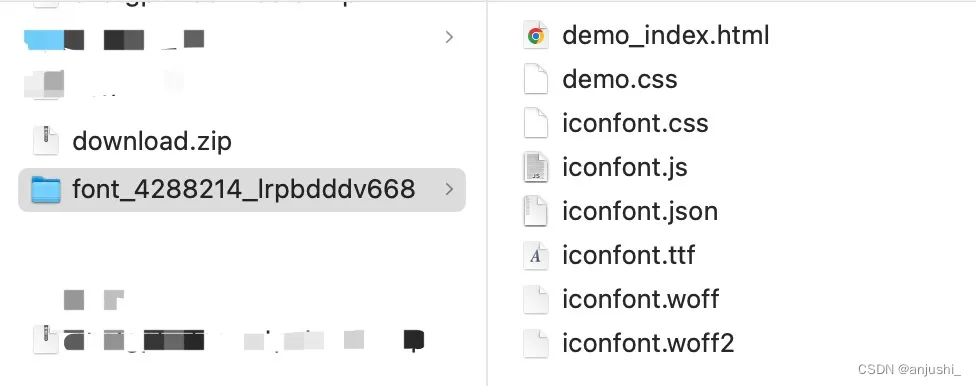Select the demo_index.html file name
The width and height of the screenshot is (976, 386).
[x=666, y=35]
